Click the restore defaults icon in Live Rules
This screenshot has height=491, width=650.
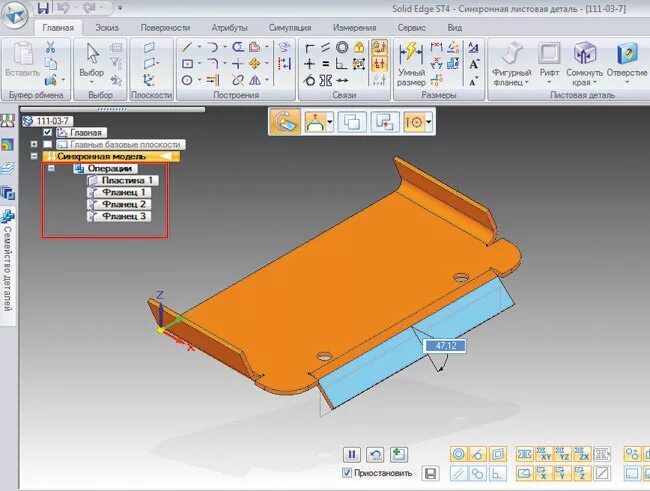(375, 455)
